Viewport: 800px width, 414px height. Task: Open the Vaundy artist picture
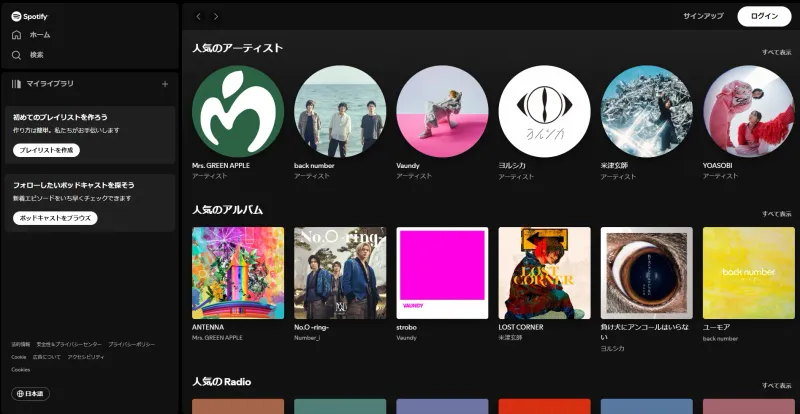coord(442,111)
